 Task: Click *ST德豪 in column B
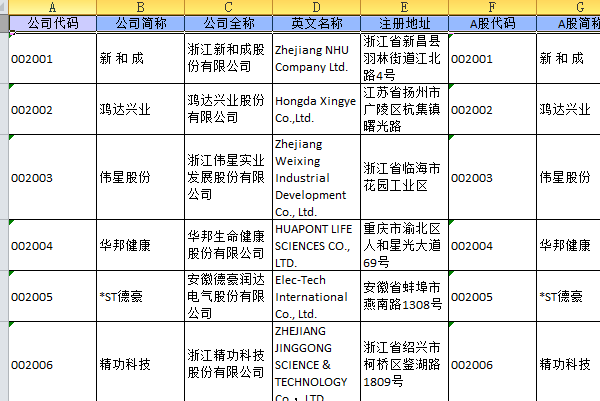[140, 296]
